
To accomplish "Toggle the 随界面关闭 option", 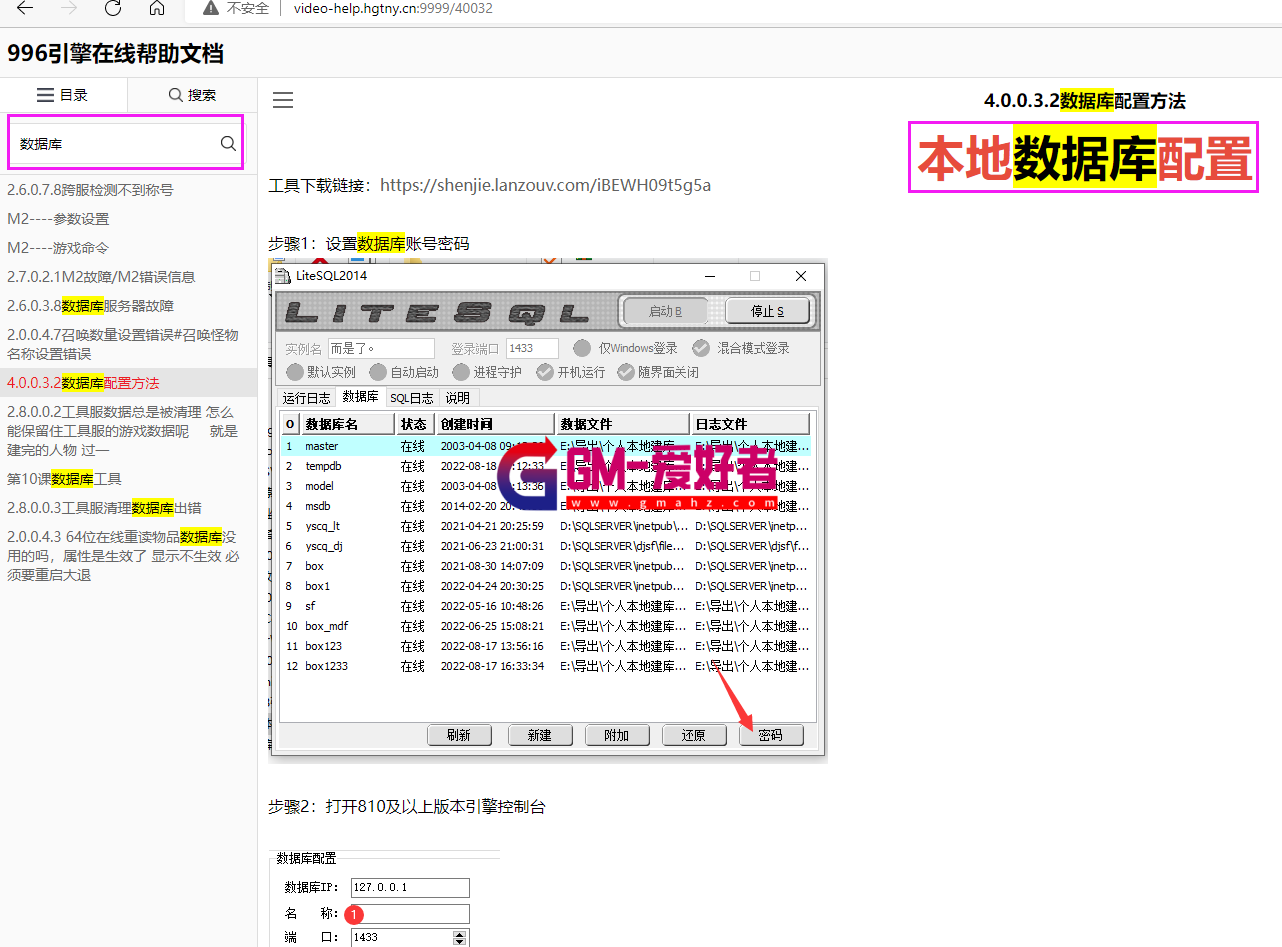I will tap(658, 372).
